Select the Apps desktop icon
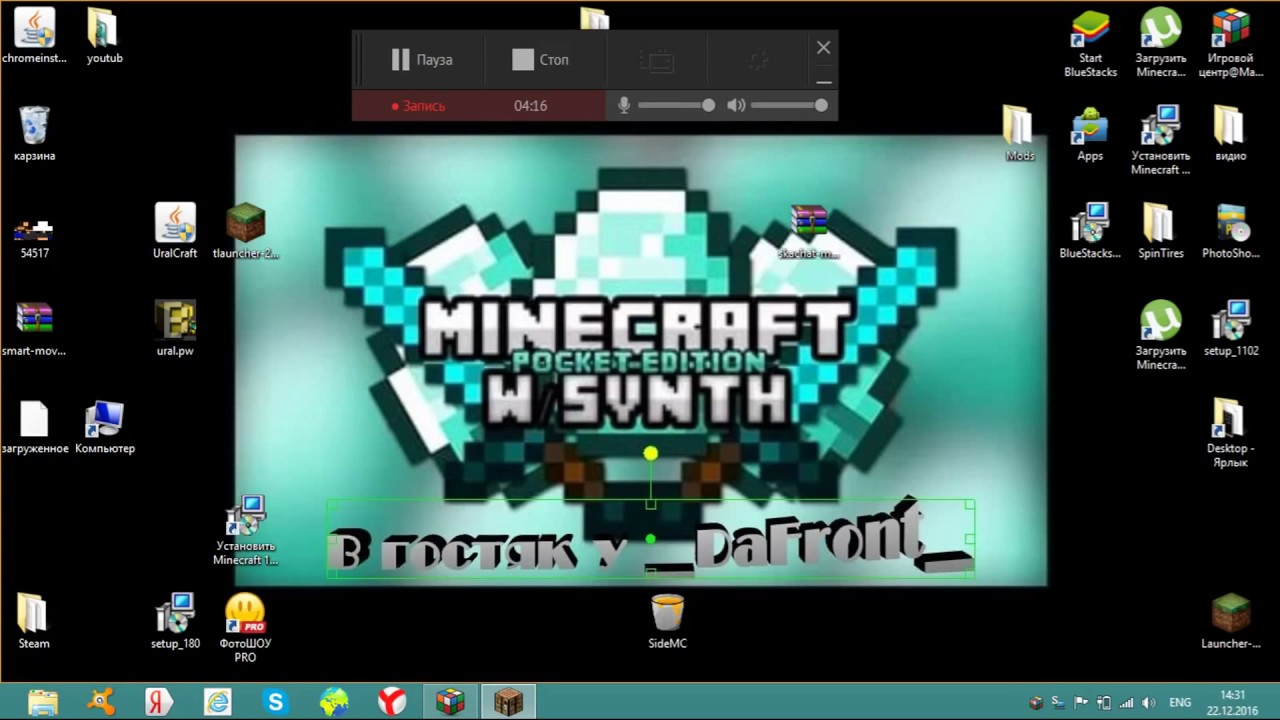1280x720 pixels. point(1090,134)
